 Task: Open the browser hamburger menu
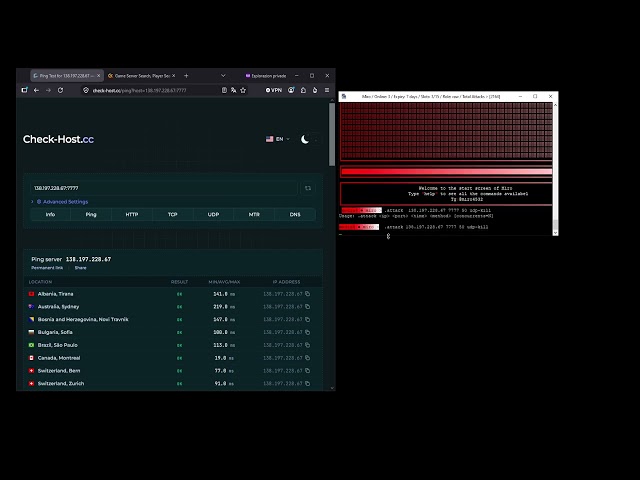pos(327,90)
